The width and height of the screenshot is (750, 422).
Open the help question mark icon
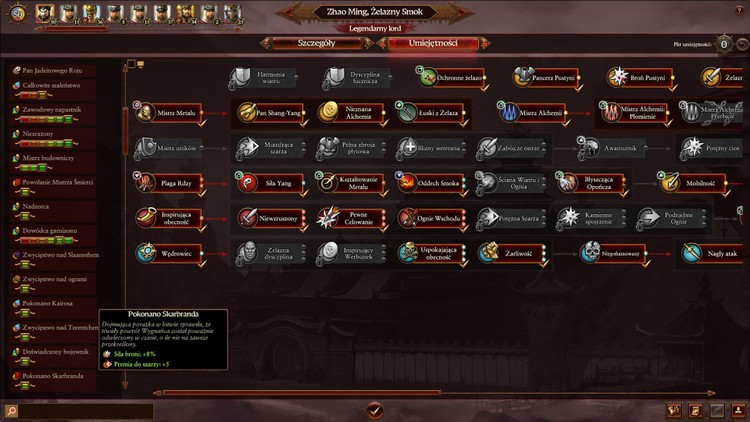pos(739,11)
